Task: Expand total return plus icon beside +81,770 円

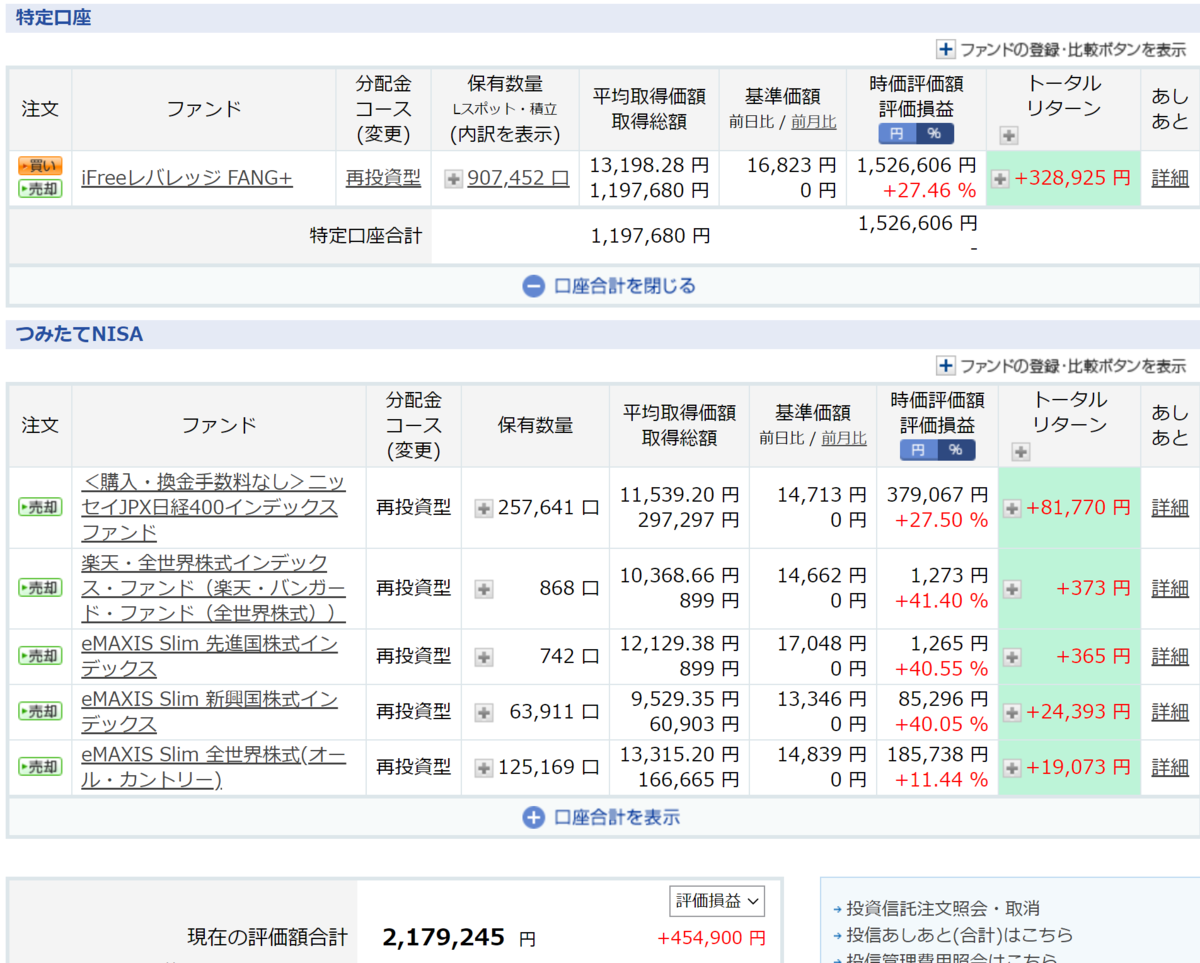Action: point(1012,508)
